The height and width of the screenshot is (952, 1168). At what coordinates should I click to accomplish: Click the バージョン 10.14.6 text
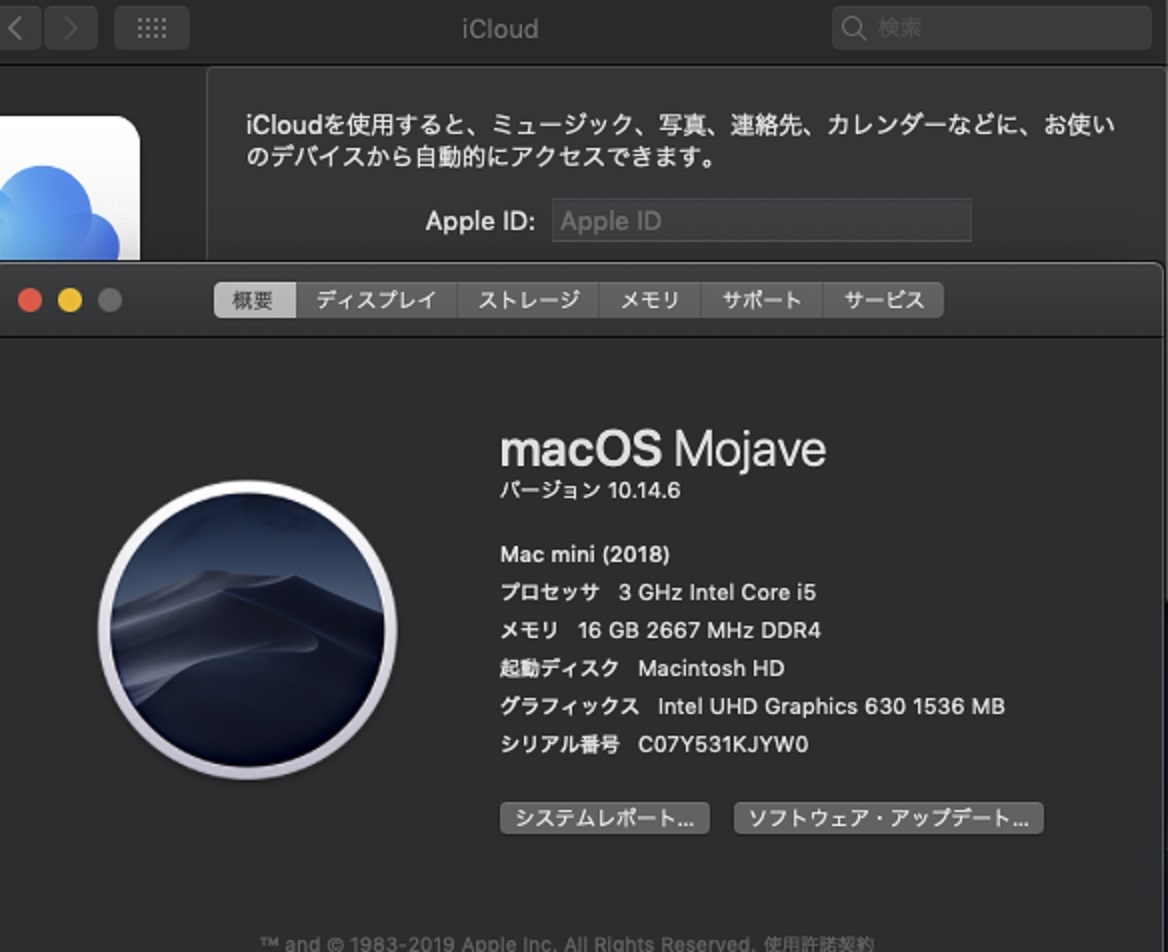(589, 490)
